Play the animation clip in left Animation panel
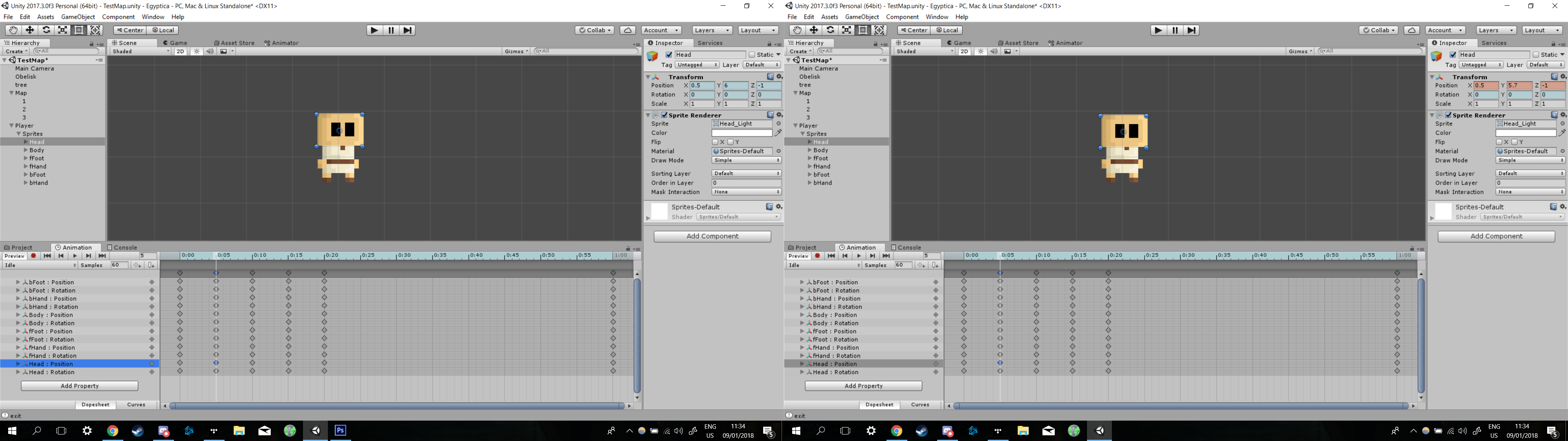 click(x=75, y=256)
